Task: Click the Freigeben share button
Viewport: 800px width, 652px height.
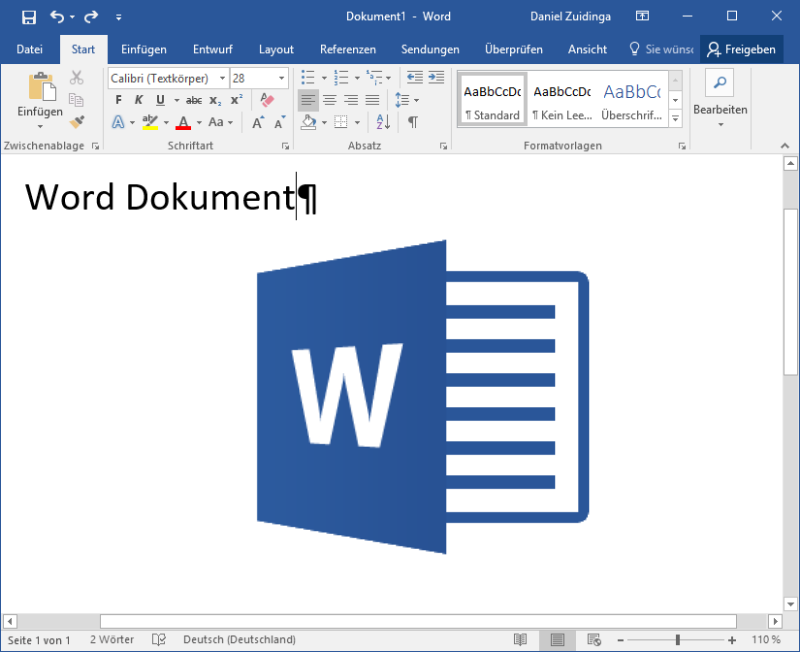Action: 741,49
